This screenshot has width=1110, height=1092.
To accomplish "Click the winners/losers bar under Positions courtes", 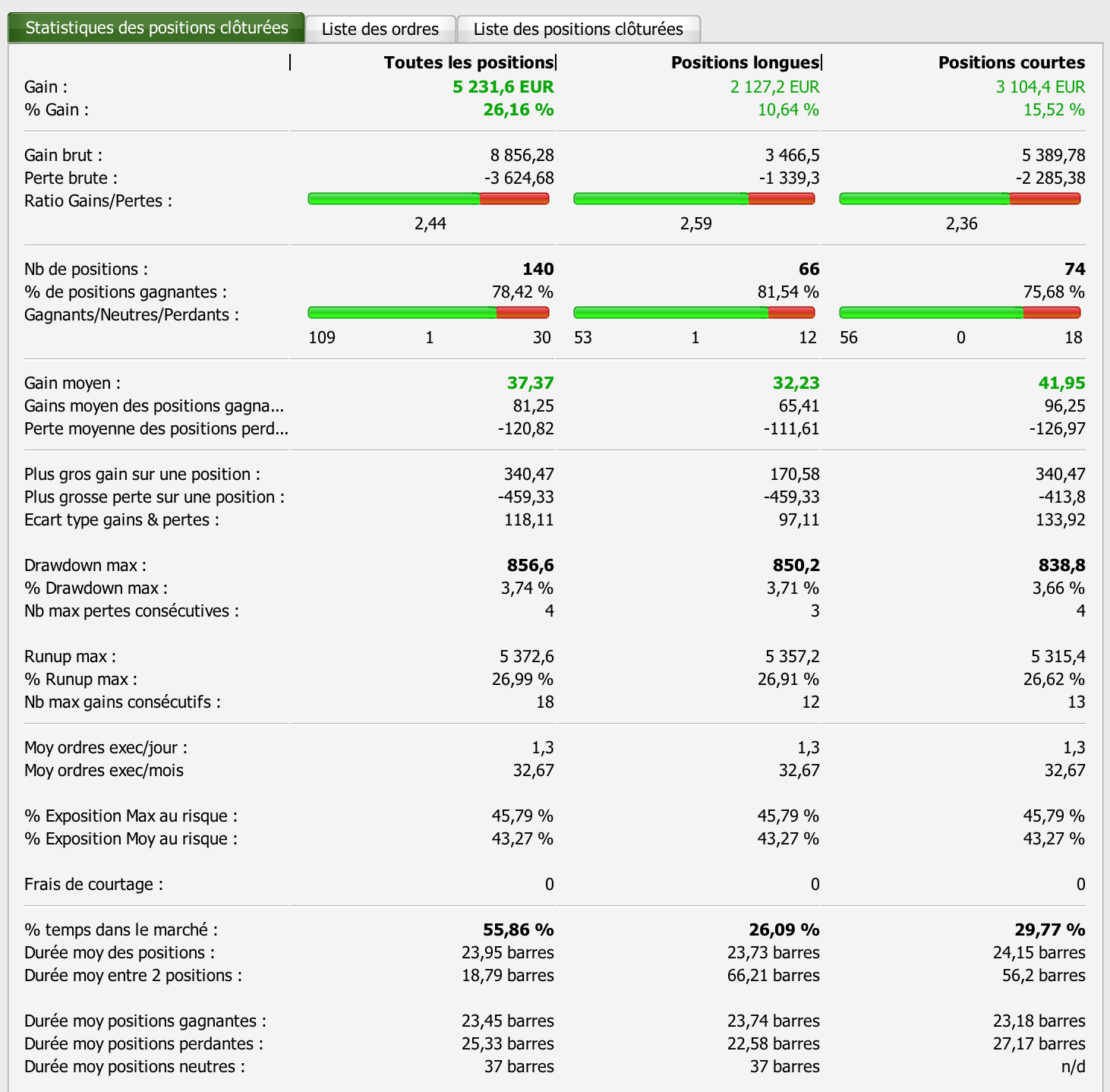I will [960, 313].
